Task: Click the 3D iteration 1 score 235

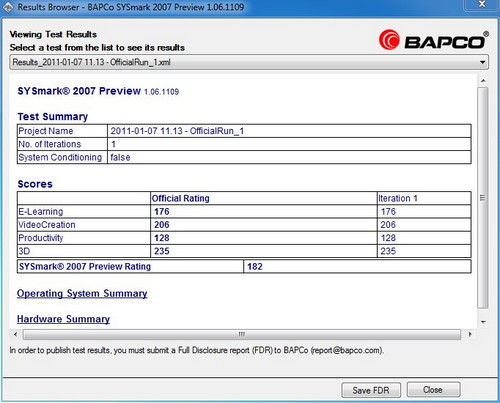Action: [x=388, y=251]
